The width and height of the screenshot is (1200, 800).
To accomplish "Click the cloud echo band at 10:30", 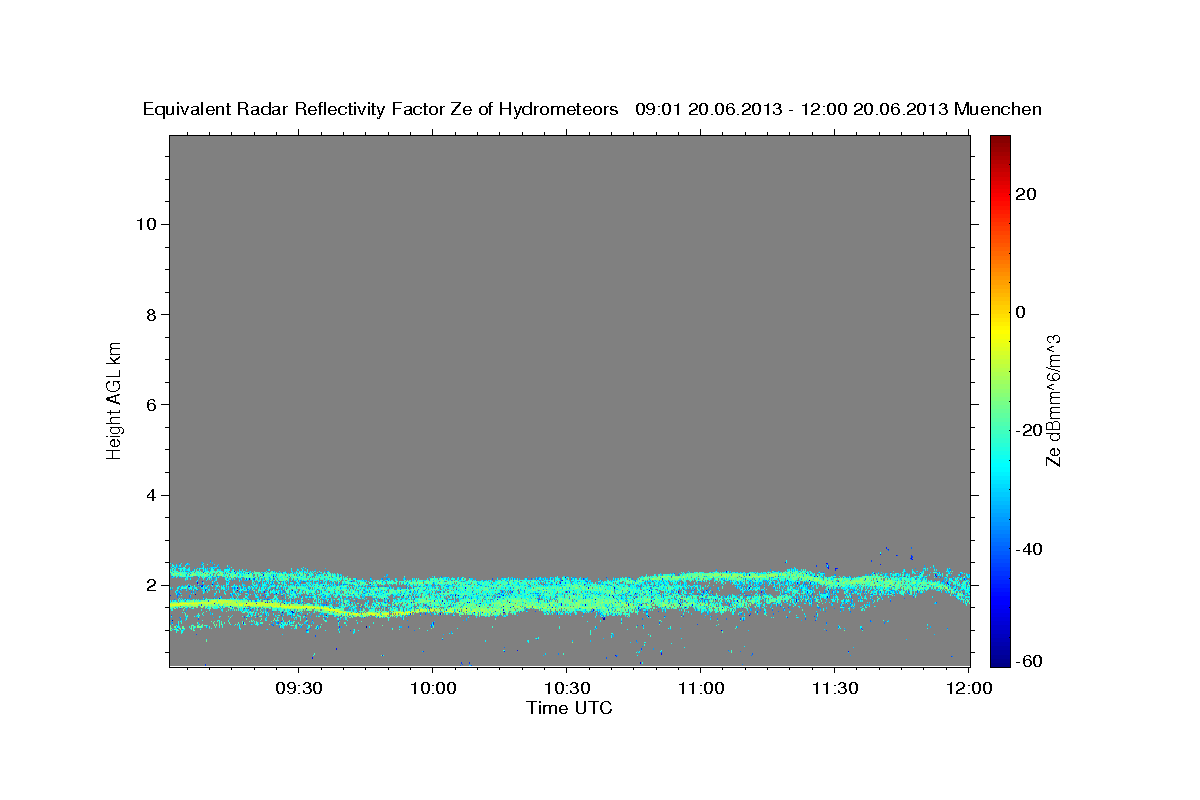I will 566,596.
